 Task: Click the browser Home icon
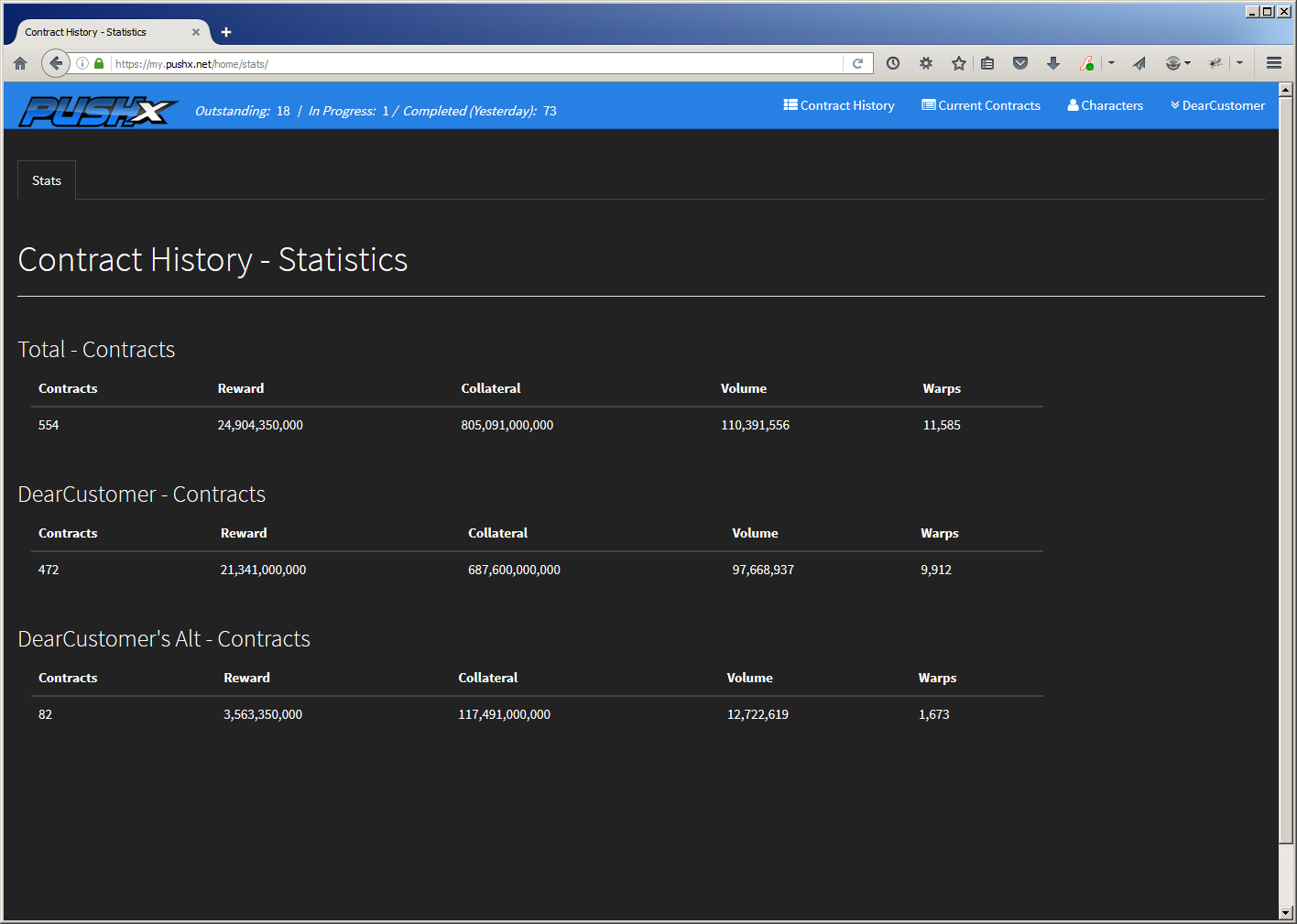point(20,63)
